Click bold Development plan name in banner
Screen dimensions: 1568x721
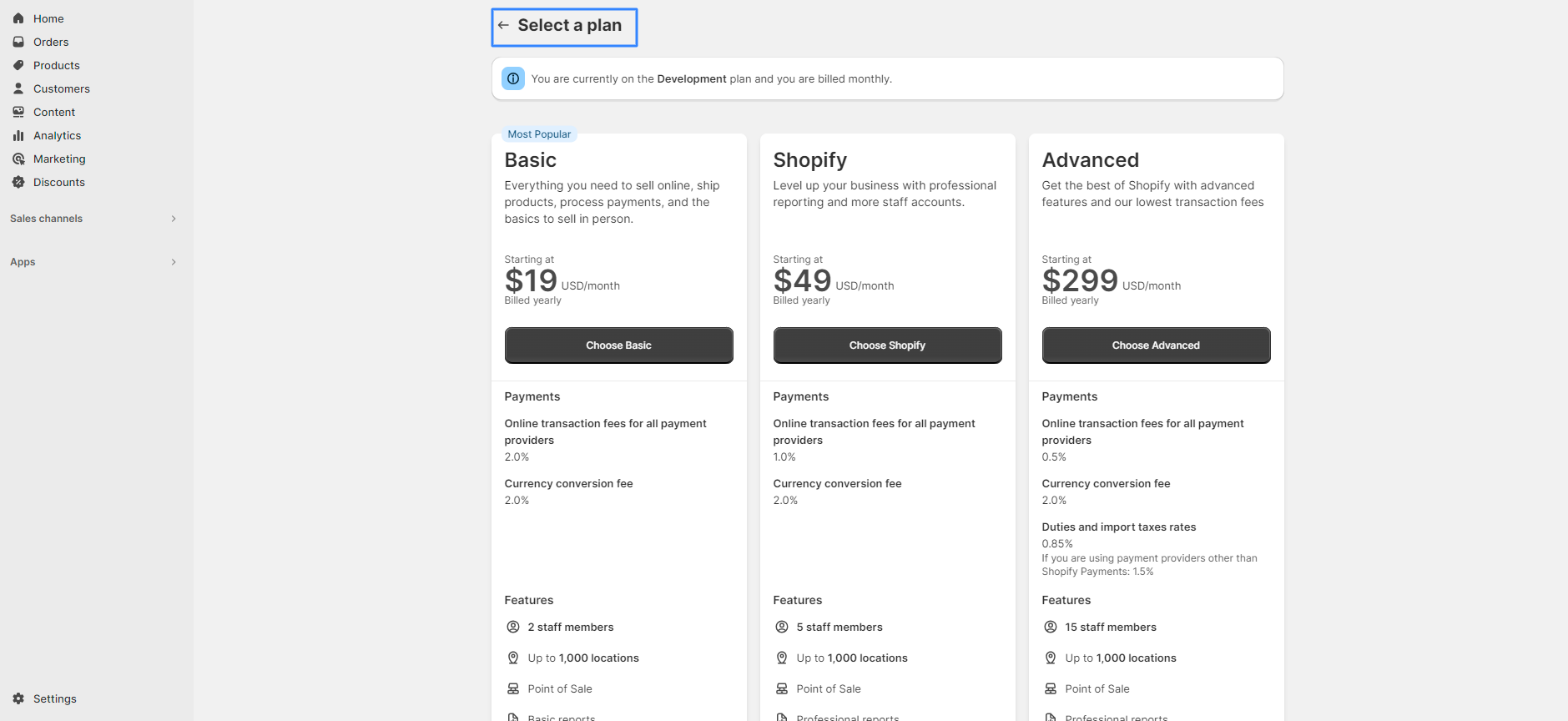click(x=692, y=79)
